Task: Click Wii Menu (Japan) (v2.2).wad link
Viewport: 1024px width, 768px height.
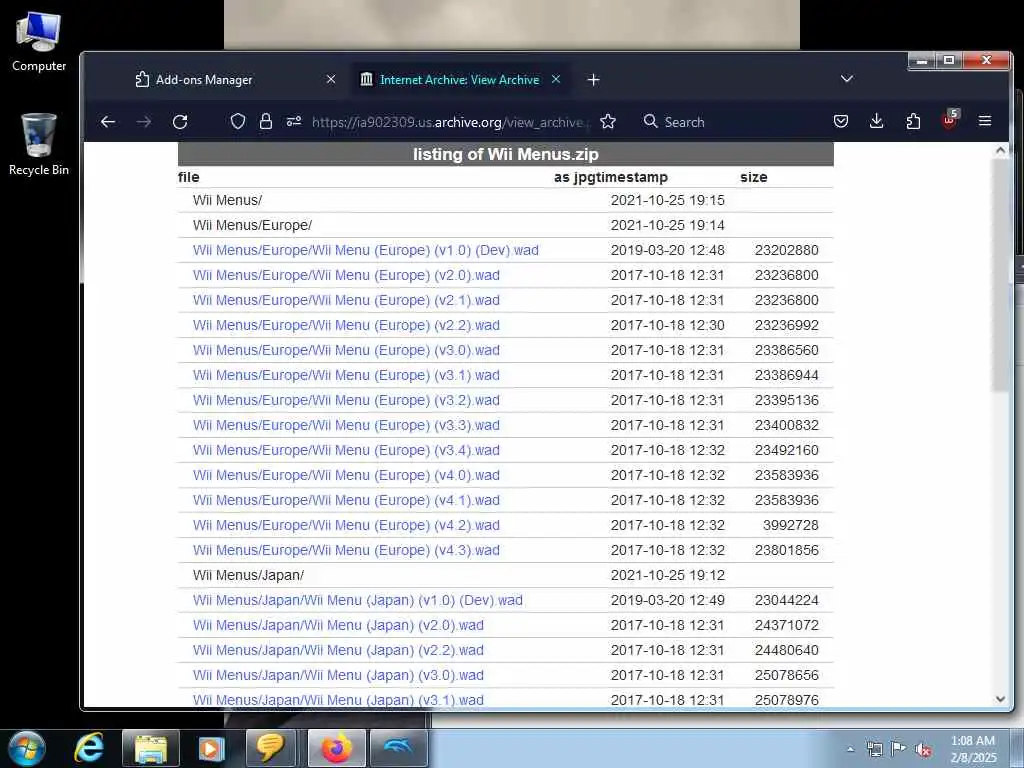Action: coord(338,650)
